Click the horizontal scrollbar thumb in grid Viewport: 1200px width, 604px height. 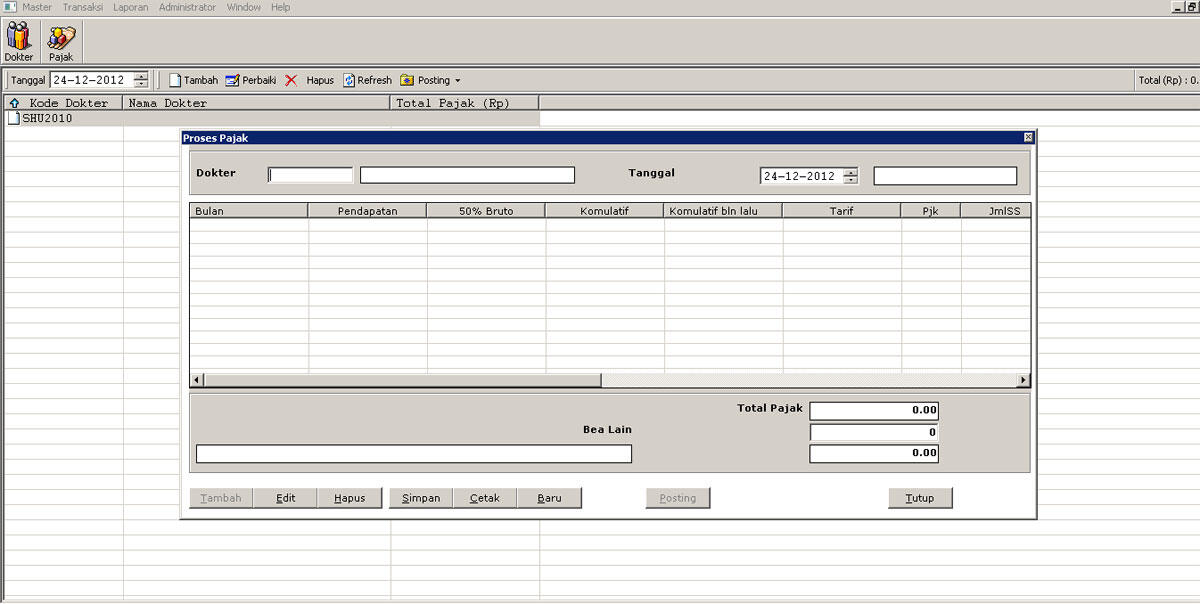[x=402, y=380]
